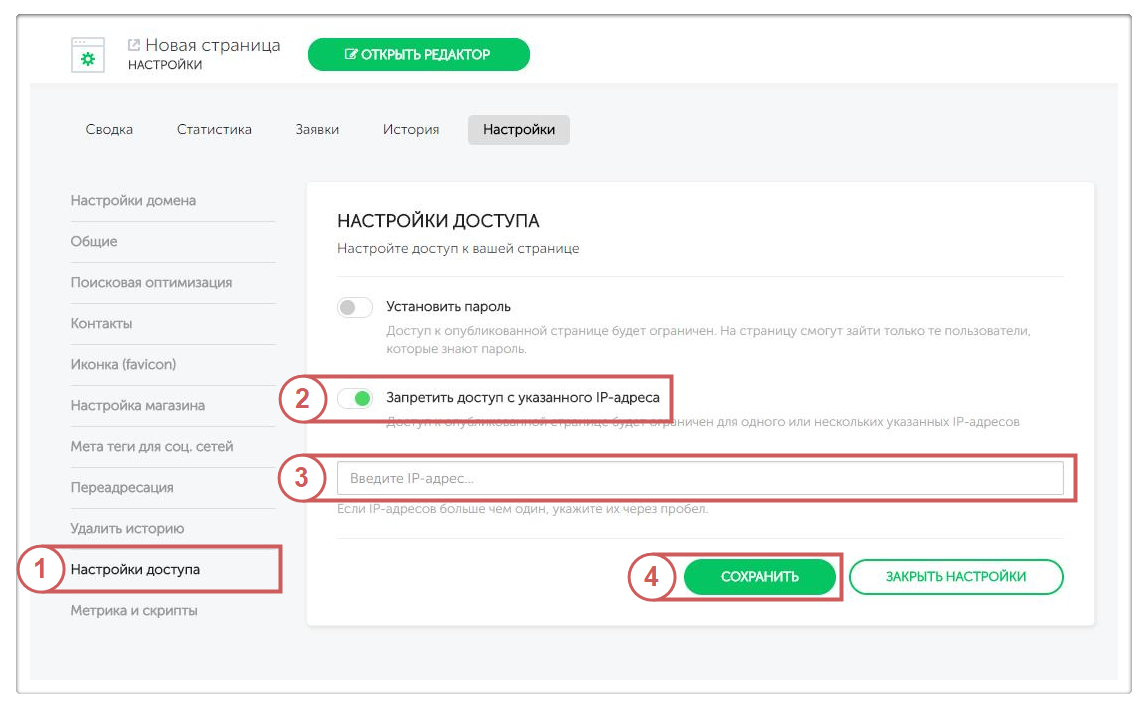1148x707 pixels.
Task: Select Общие in the settings sidebar
Action: 94,241
